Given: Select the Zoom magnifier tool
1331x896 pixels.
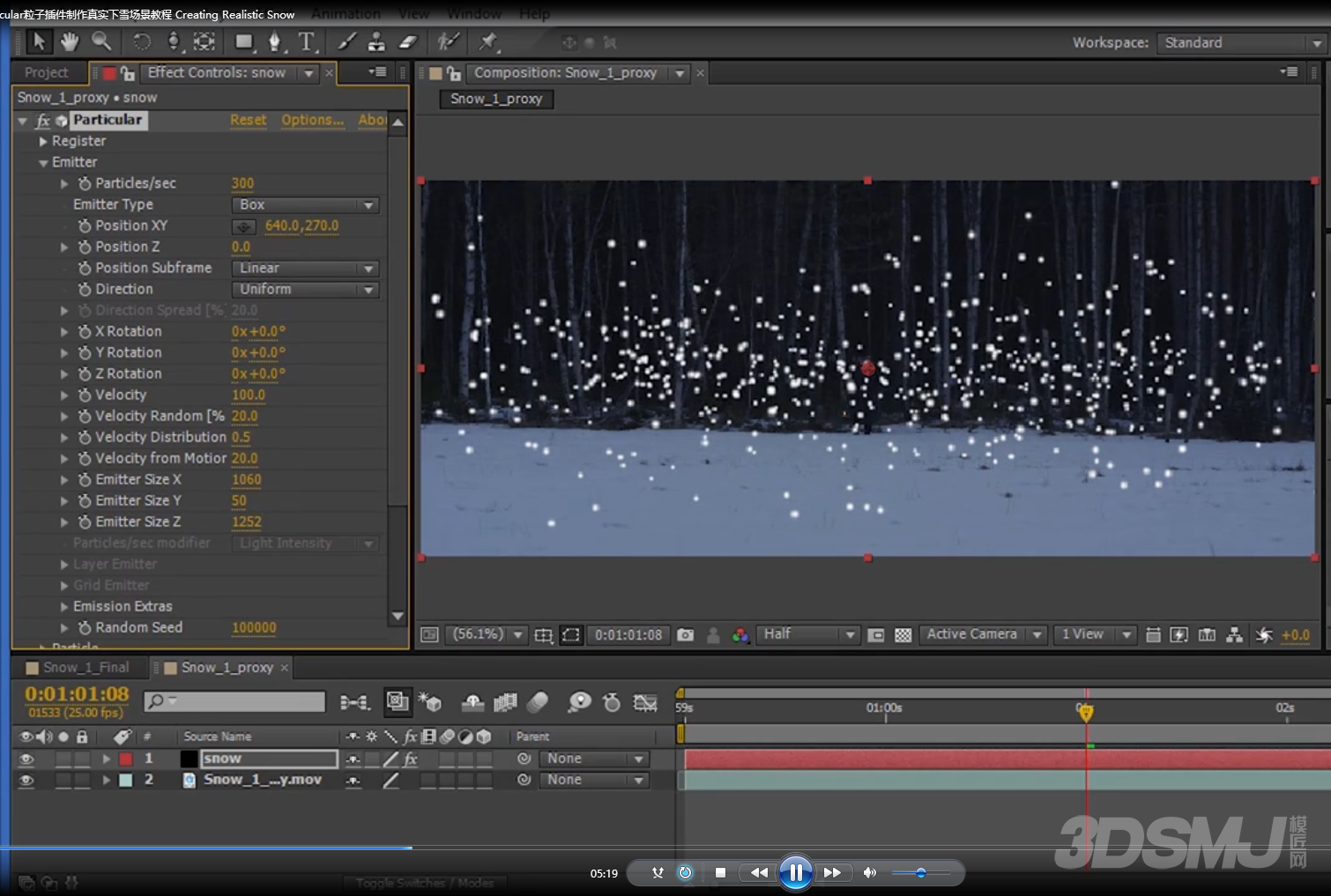Looking at the screenshot, I should [101, 41].
